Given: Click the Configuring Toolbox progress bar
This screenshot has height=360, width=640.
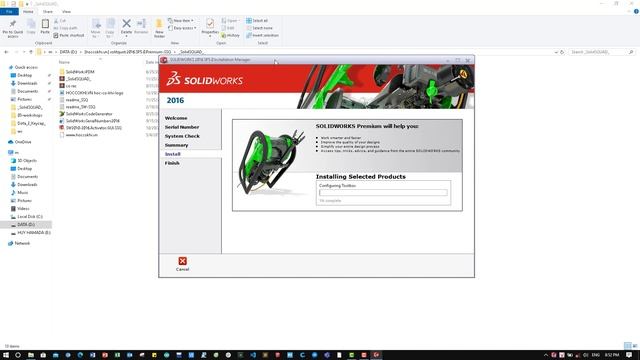Looking at the screenshot, I should pyautogui.click(x=383, y=193).
